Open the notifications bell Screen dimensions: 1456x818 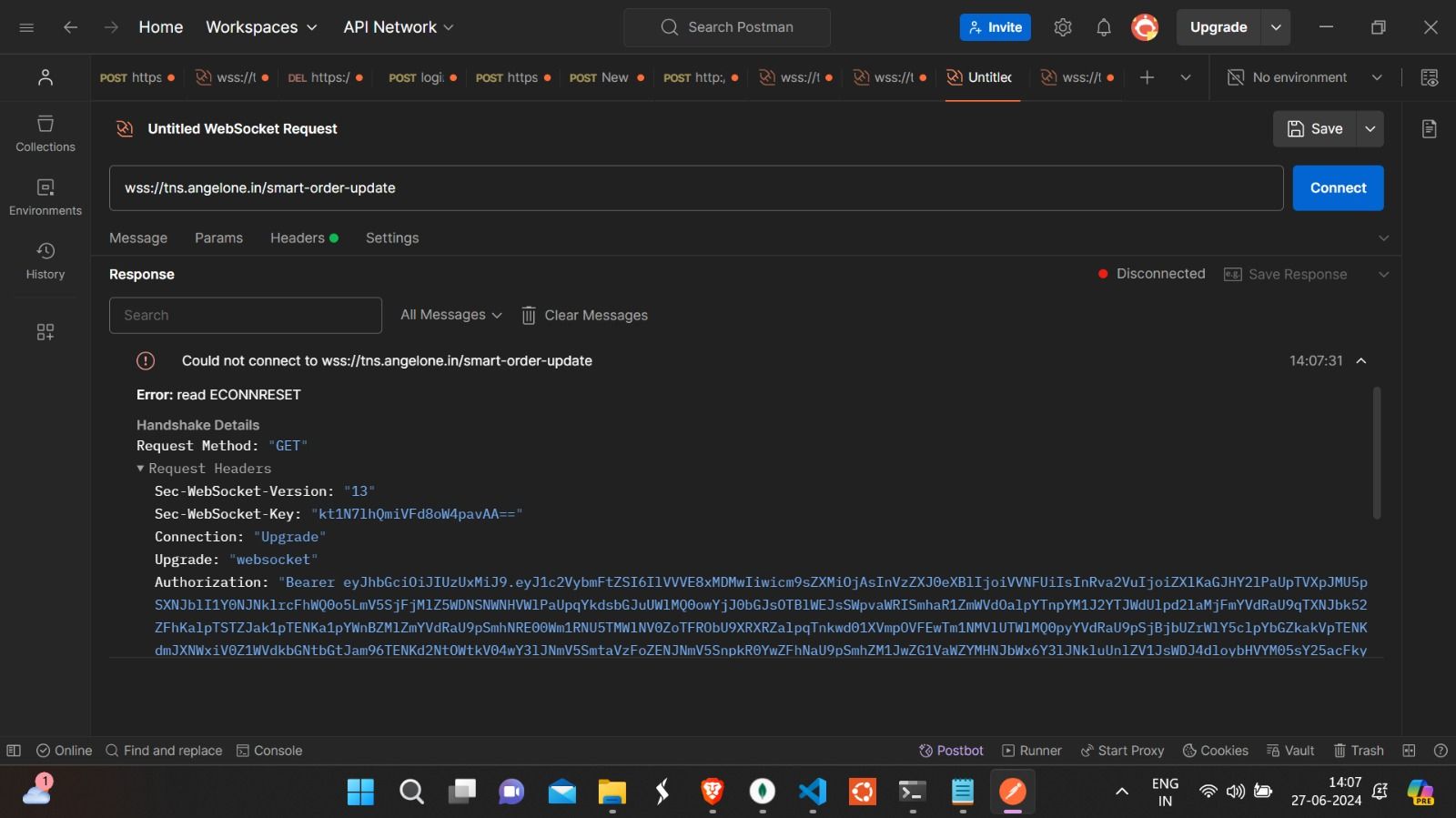click(1104, 27)
